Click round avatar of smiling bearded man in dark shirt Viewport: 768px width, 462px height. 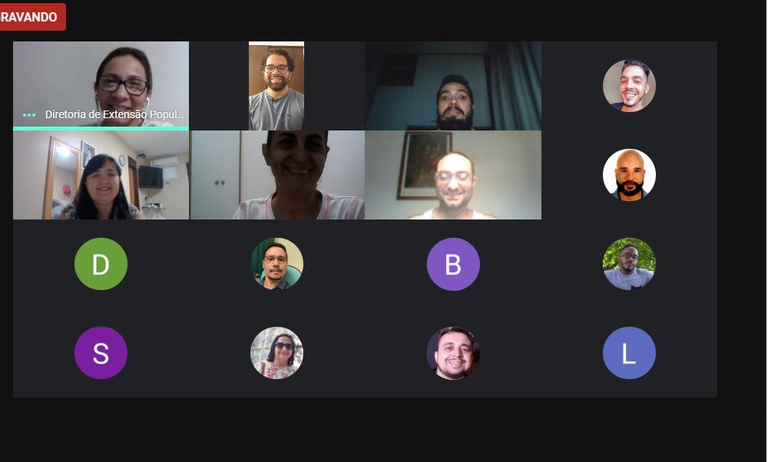[x=453, y=353]
